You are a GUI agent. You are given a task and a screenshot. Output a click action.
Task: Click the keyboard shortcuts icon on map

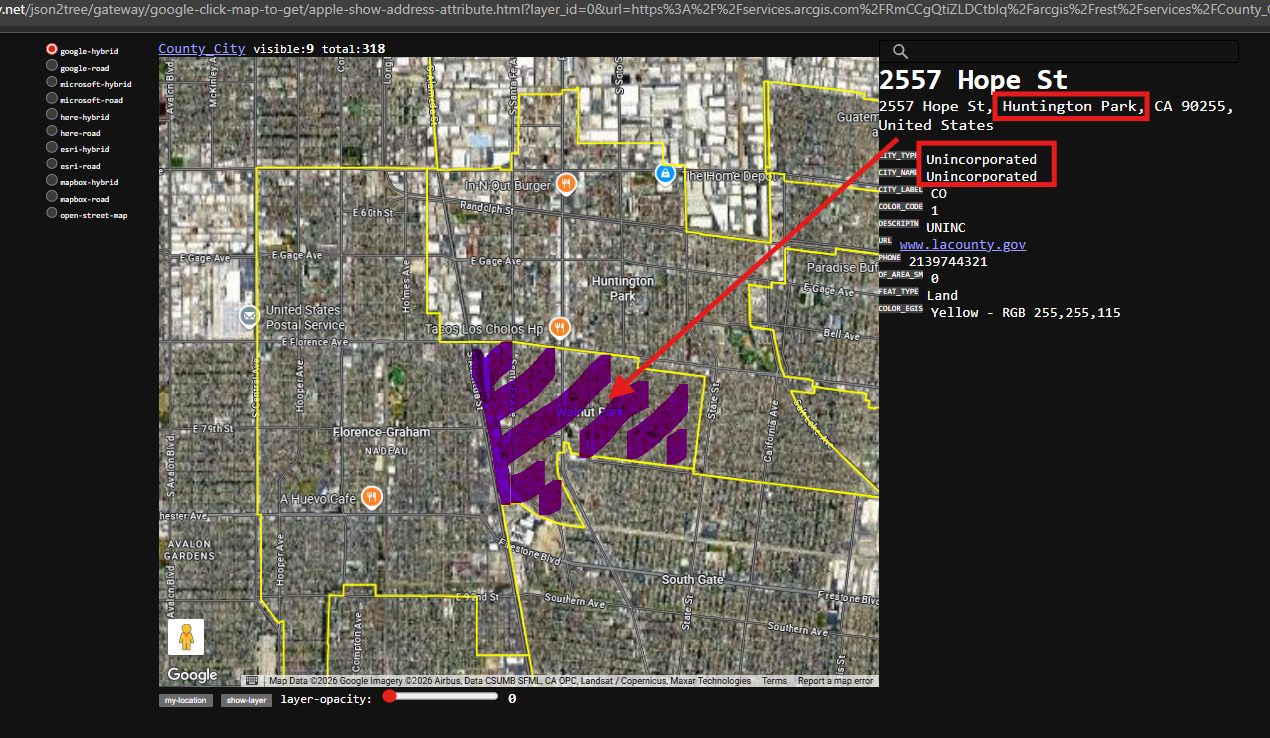pos(252,681)
